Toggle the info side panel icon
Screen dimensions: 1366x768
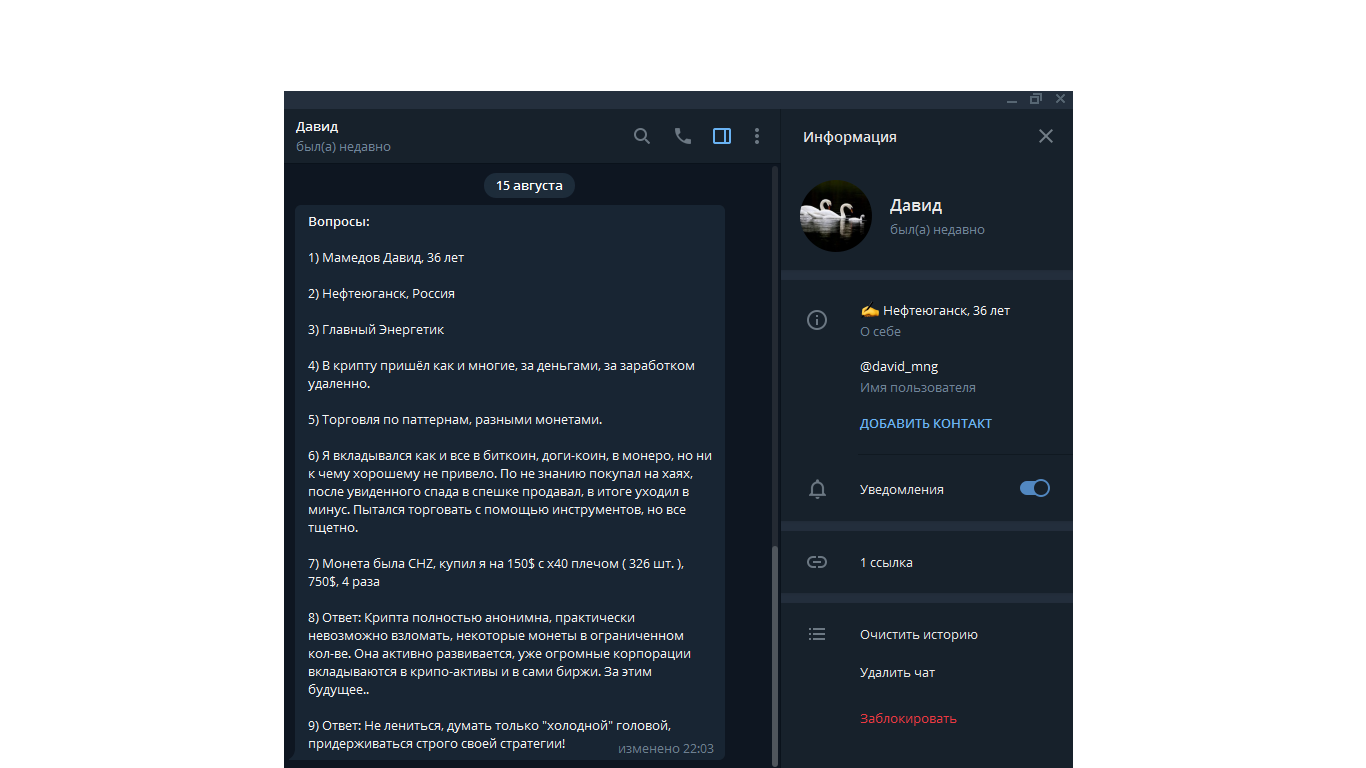coord(722,136)
